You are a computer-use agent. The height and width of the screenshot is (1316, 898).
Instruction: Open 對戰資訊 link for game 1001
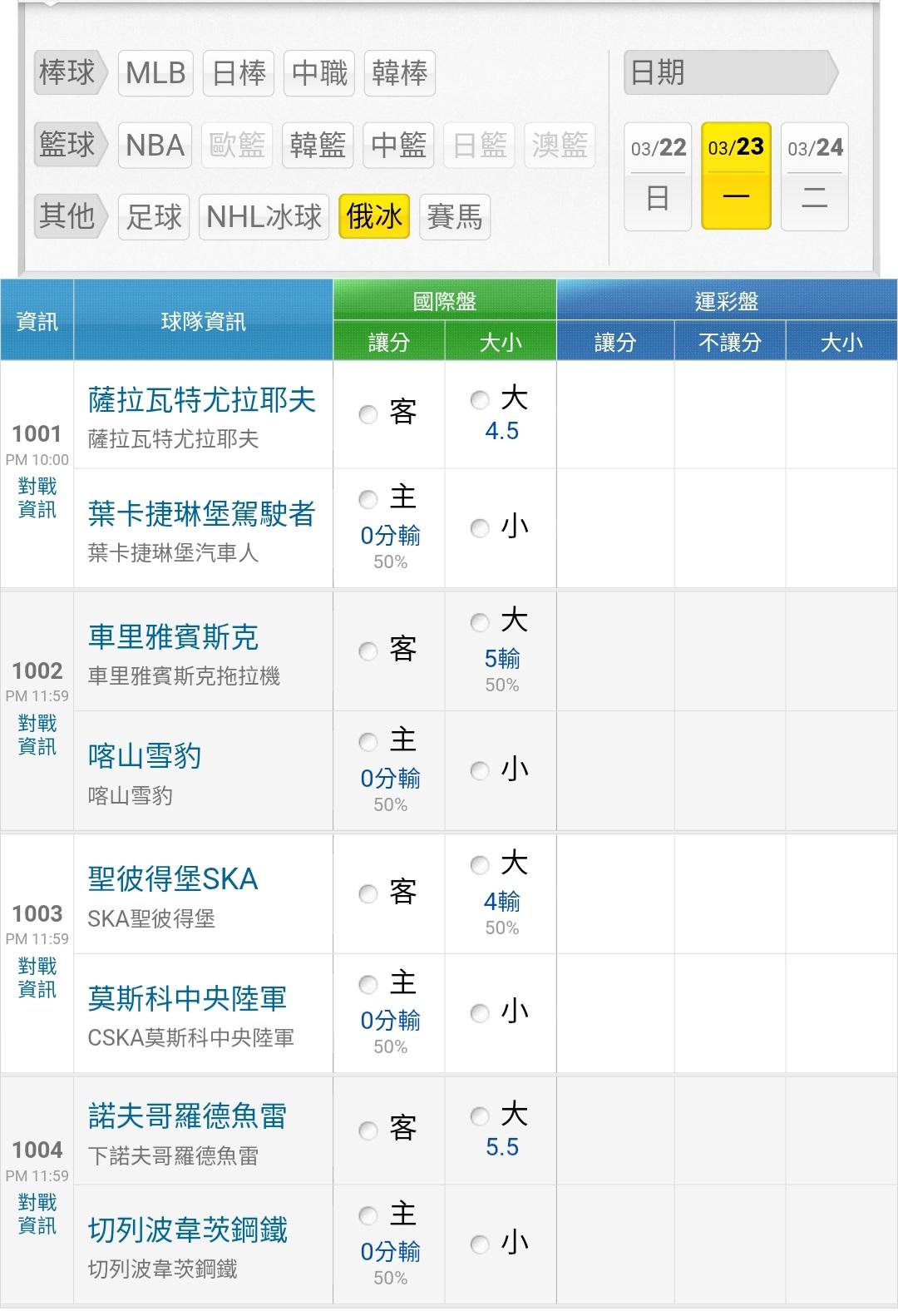tap(37, 497)
